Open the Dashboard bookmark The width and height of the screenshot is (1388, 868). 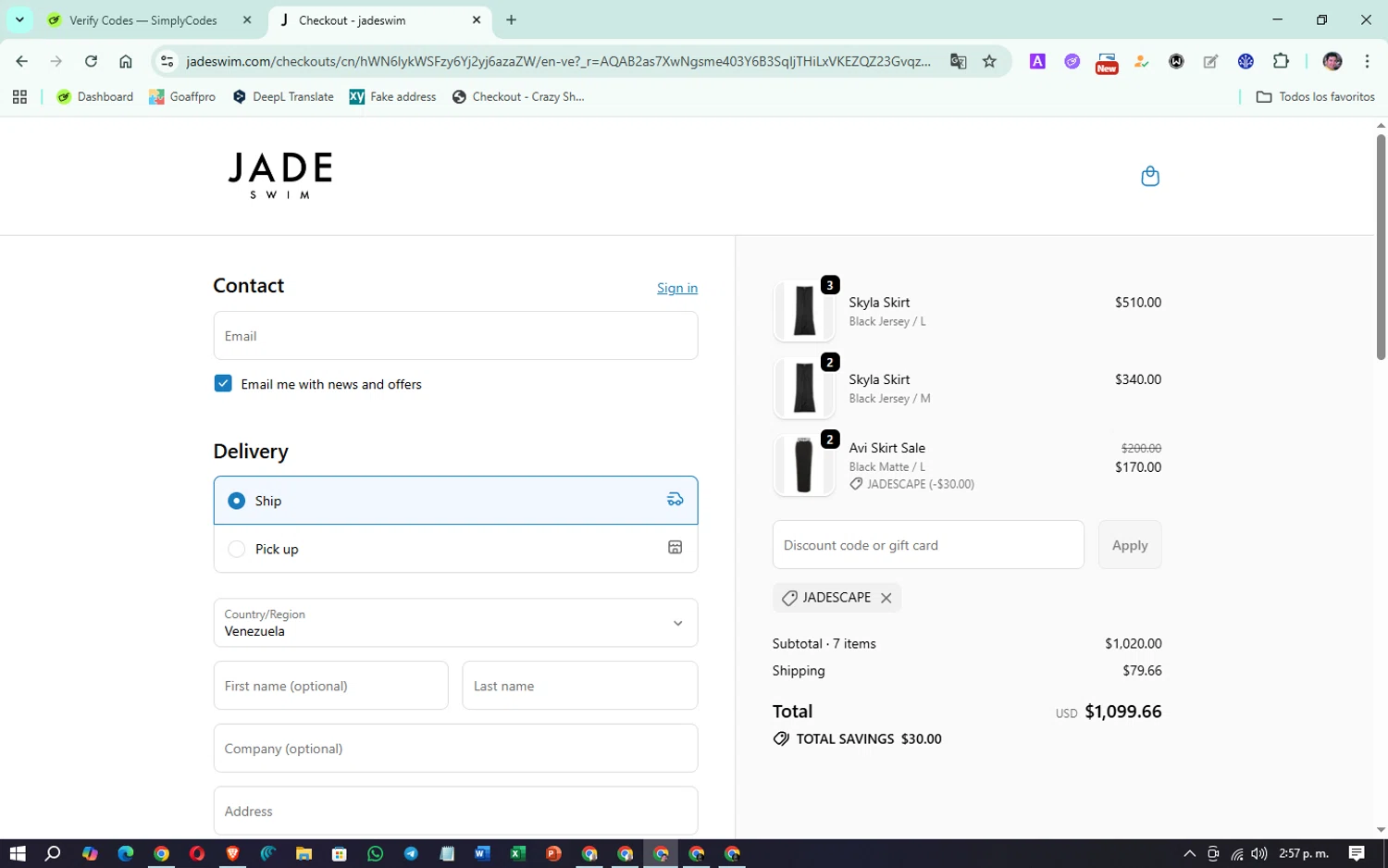pos(94,96)
